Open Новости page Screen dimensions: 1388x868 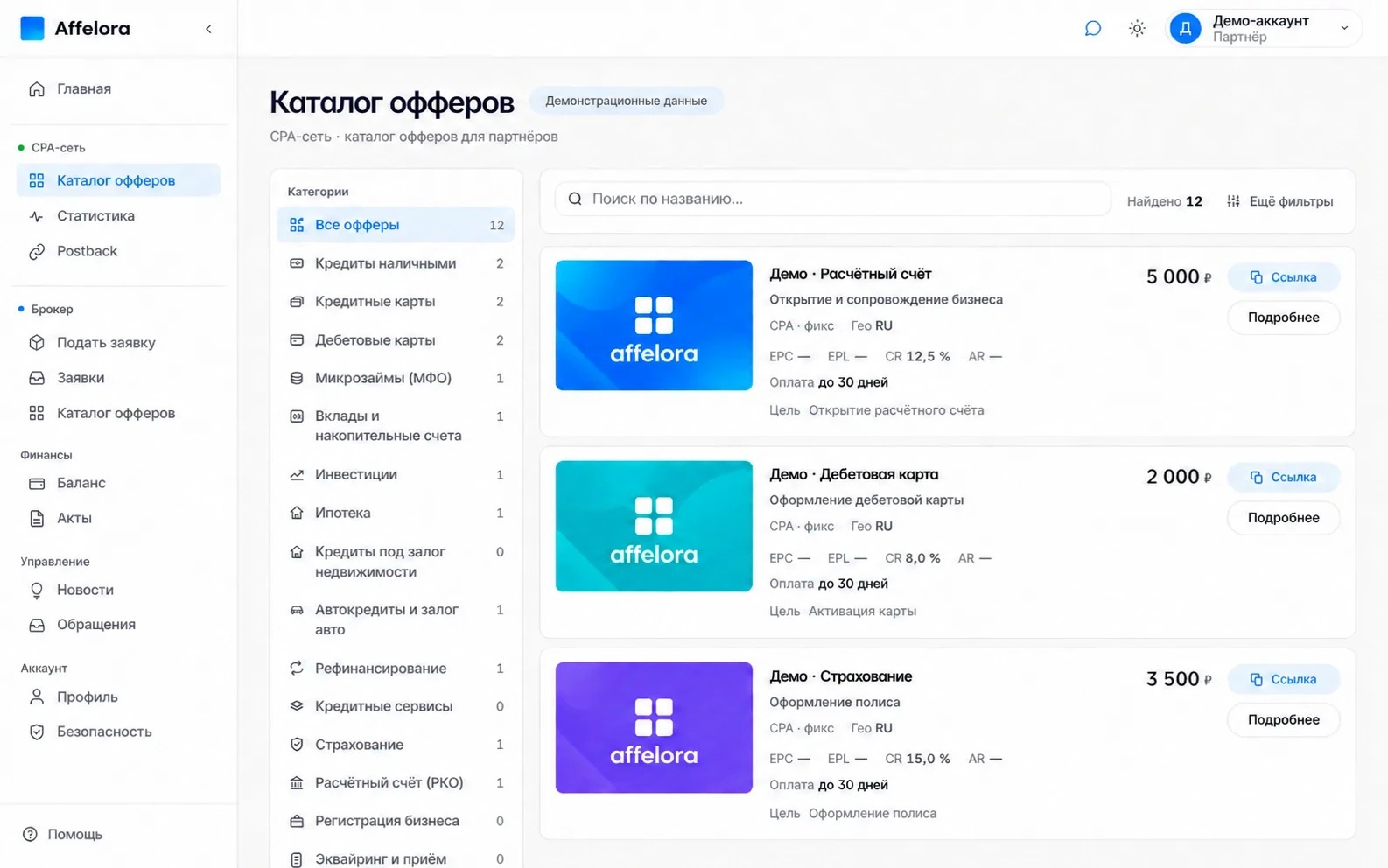[118, 590]
